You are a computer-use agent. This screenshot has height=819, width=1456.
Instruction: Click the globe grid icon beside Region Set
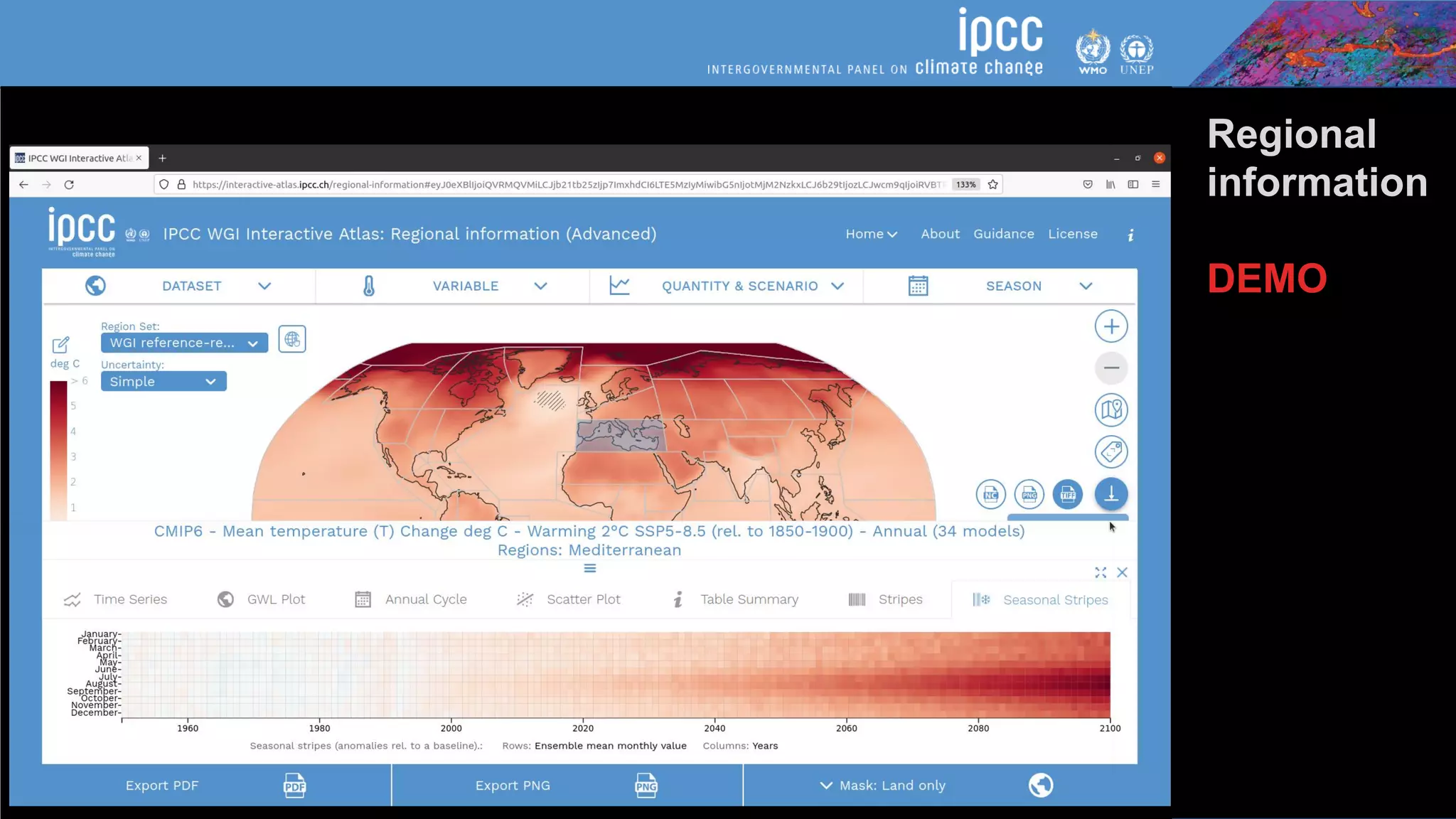click(292, 339)
